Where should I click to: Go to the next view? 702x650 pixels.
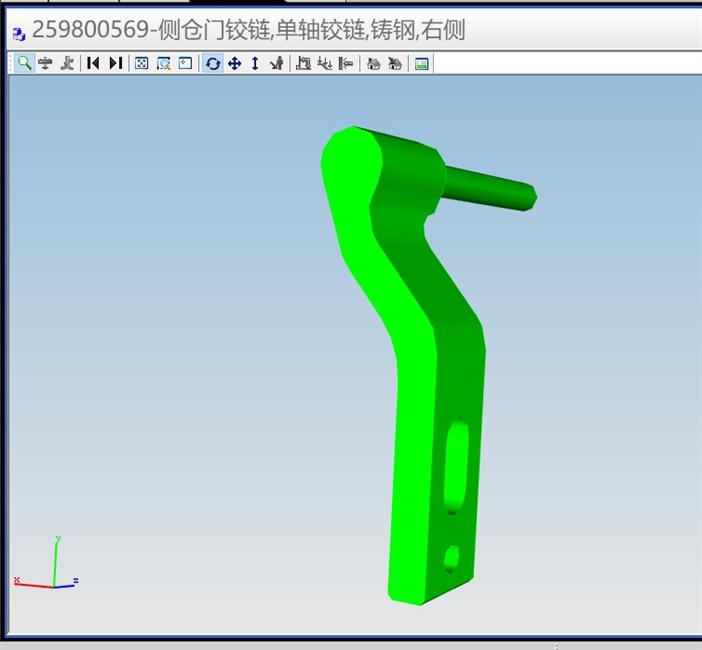coord(116,63)
